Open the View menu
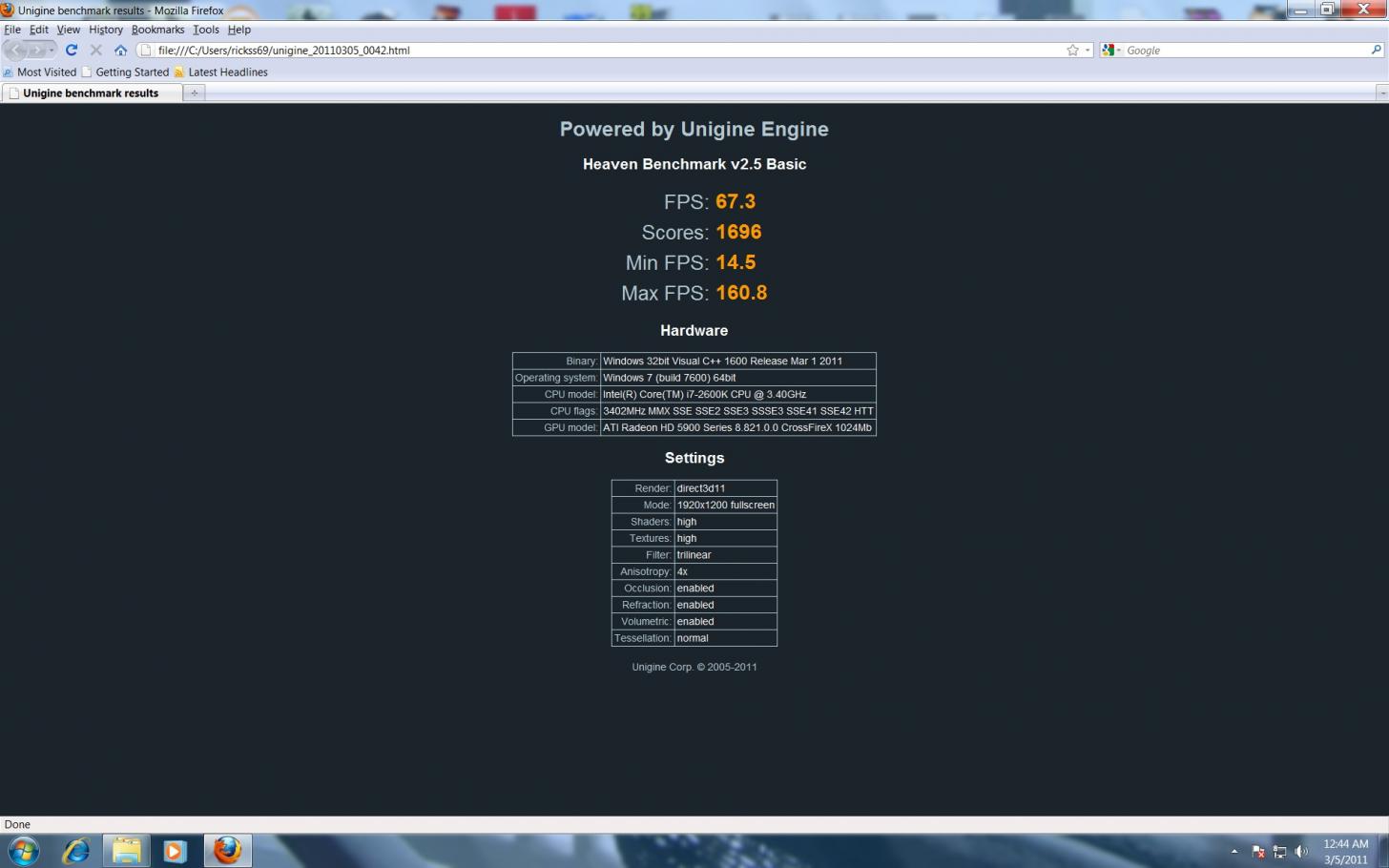Screen dimensions: 1389x868 point(68,30)
